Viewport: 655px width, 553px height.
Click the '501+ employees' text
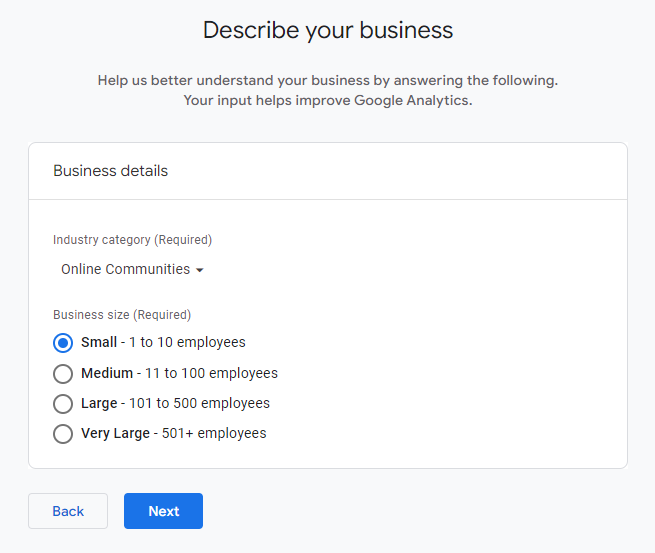214,433
